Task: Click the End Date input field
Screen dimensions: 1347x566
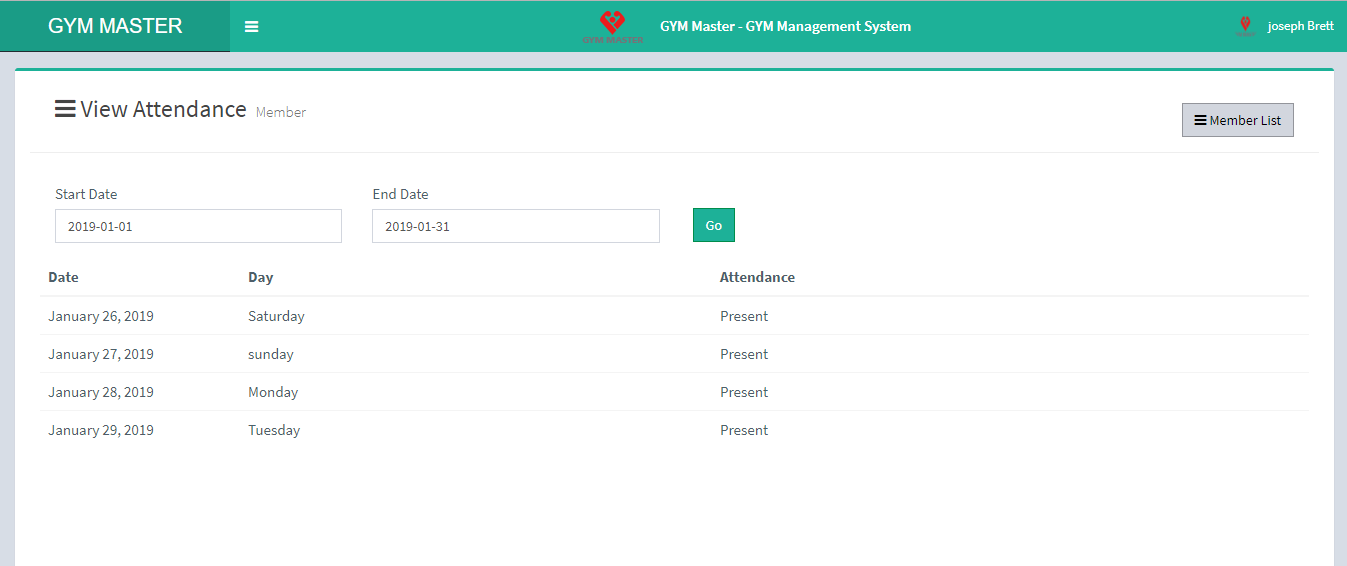Action: 515,226
